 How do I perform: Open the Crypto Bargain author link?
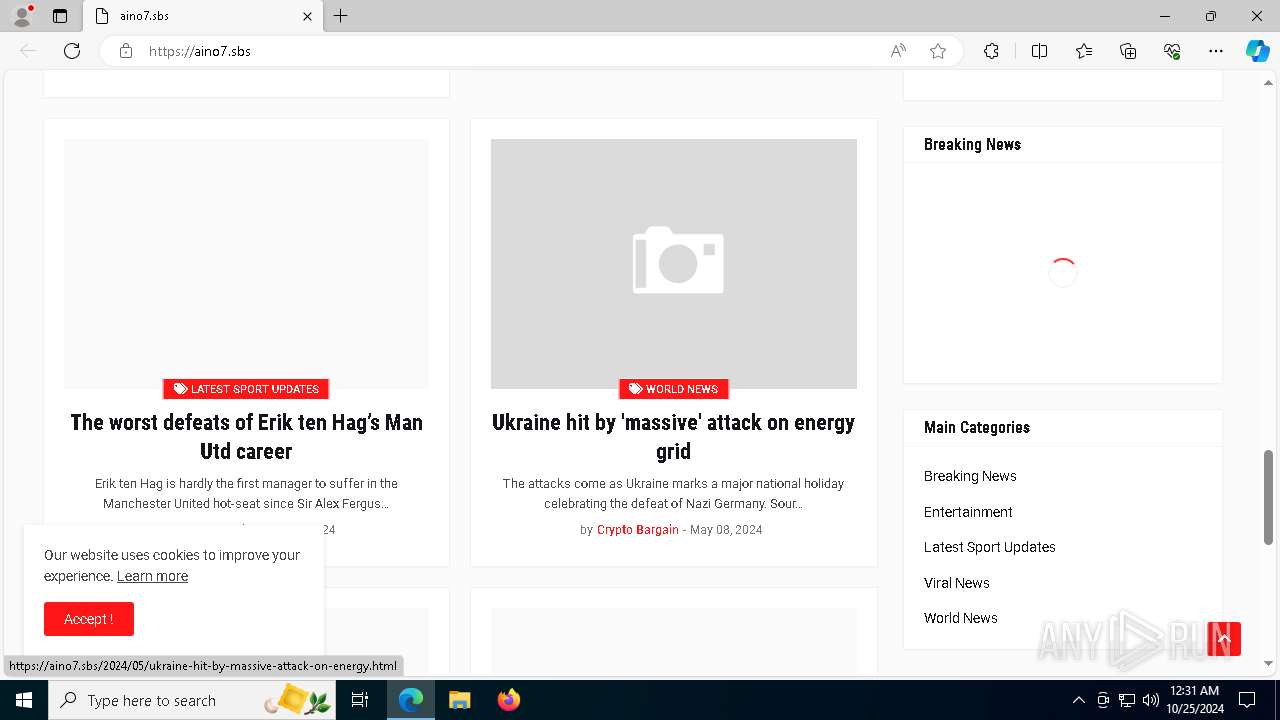(638, 530)
